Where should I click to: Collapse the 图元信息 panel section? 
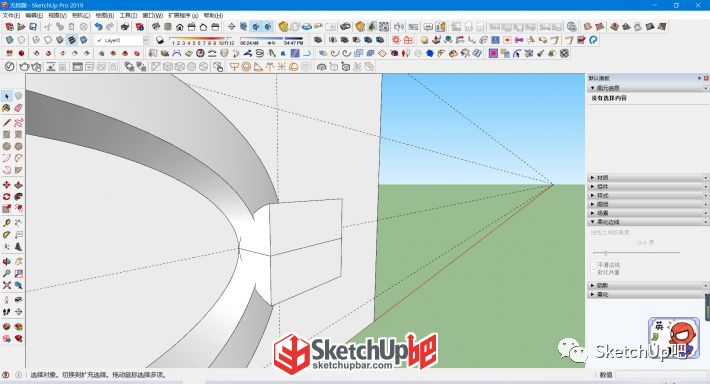click(648, 88)
